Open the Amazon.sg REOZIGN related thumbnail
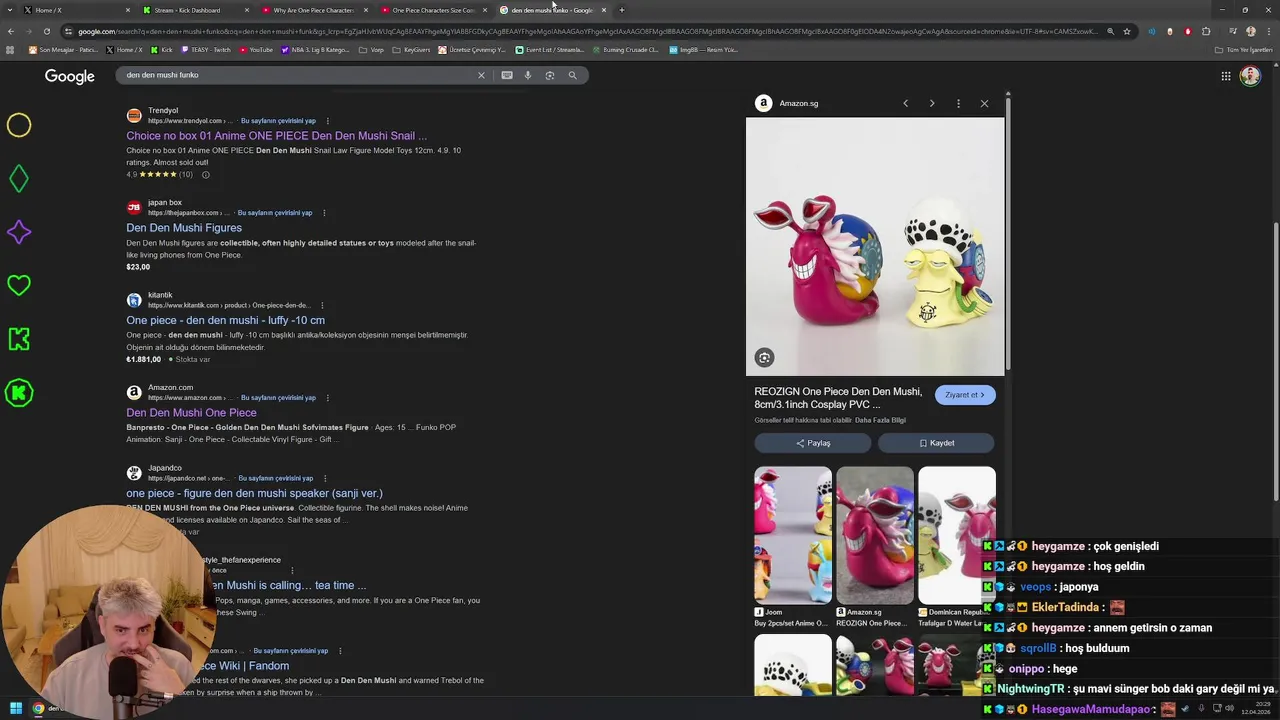The height and width of the screenshot is (720, 1280). click(875, 535)
